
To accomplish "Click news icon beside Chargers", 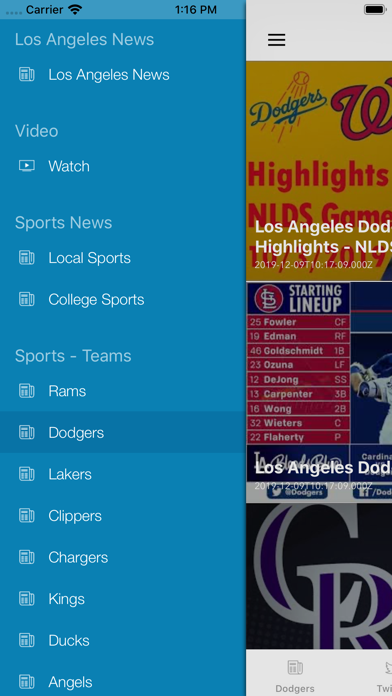I will [27, 558].
